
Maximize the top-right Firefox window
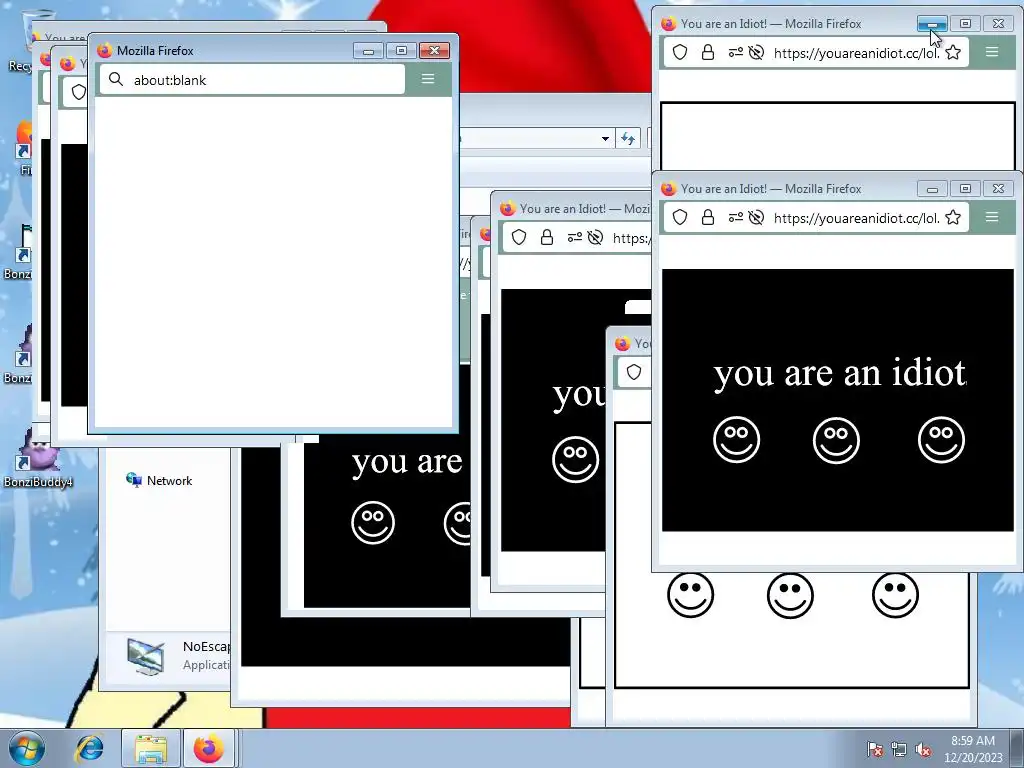[x=965, y=24]
